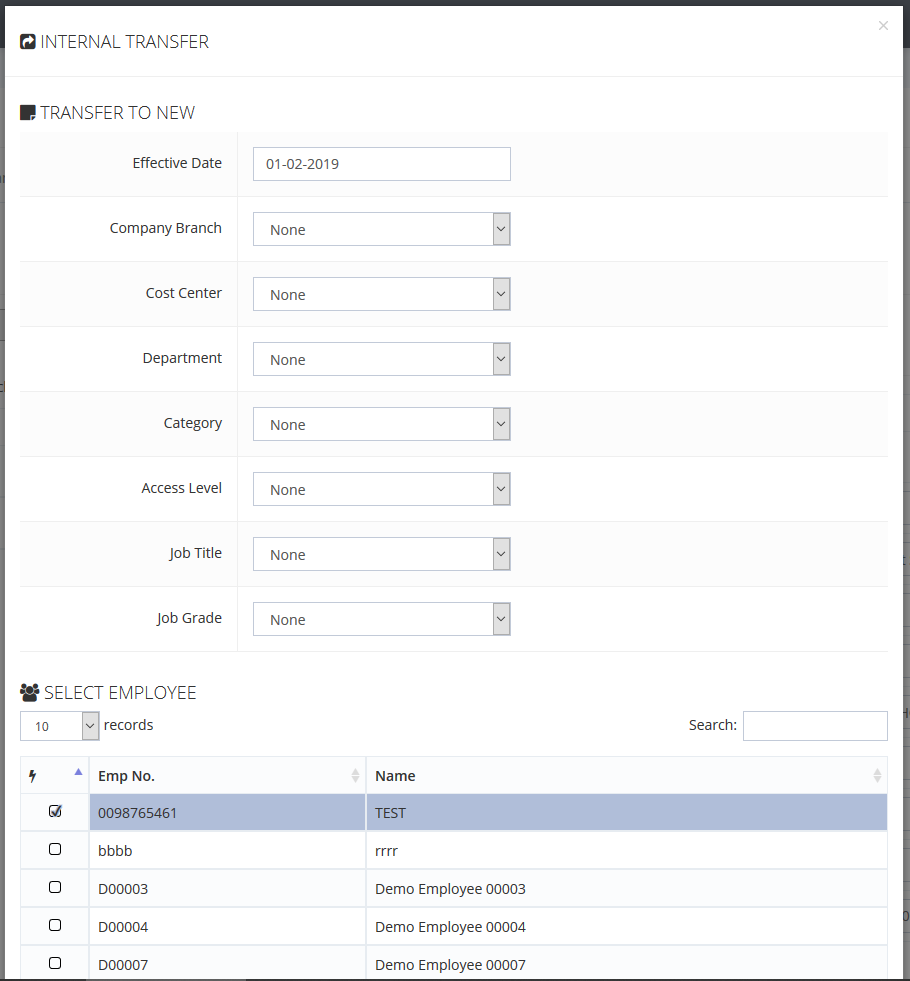Open the Access Level dropdown
This screenshot has height=981, width=910.
(x=381, y=489)
